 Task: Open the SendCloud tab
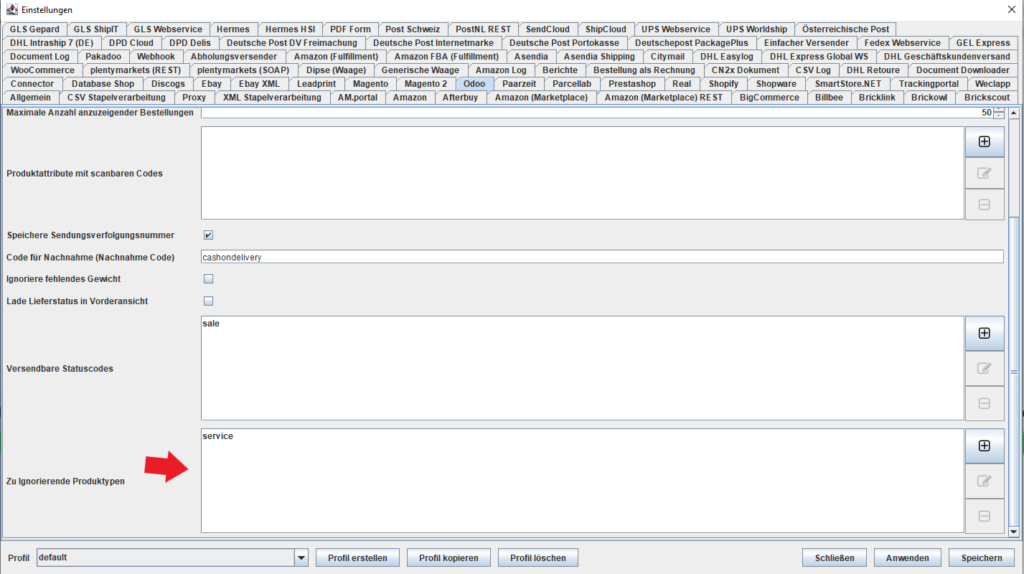pyautogui.click(x=547, y=29)
